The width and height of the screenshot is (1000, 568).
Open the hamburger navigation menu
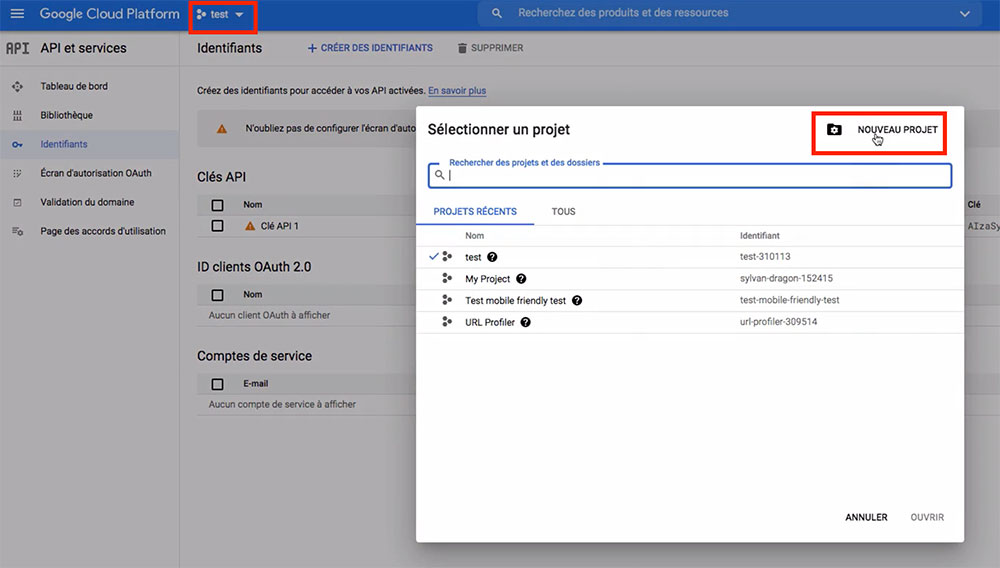(17, 13)
